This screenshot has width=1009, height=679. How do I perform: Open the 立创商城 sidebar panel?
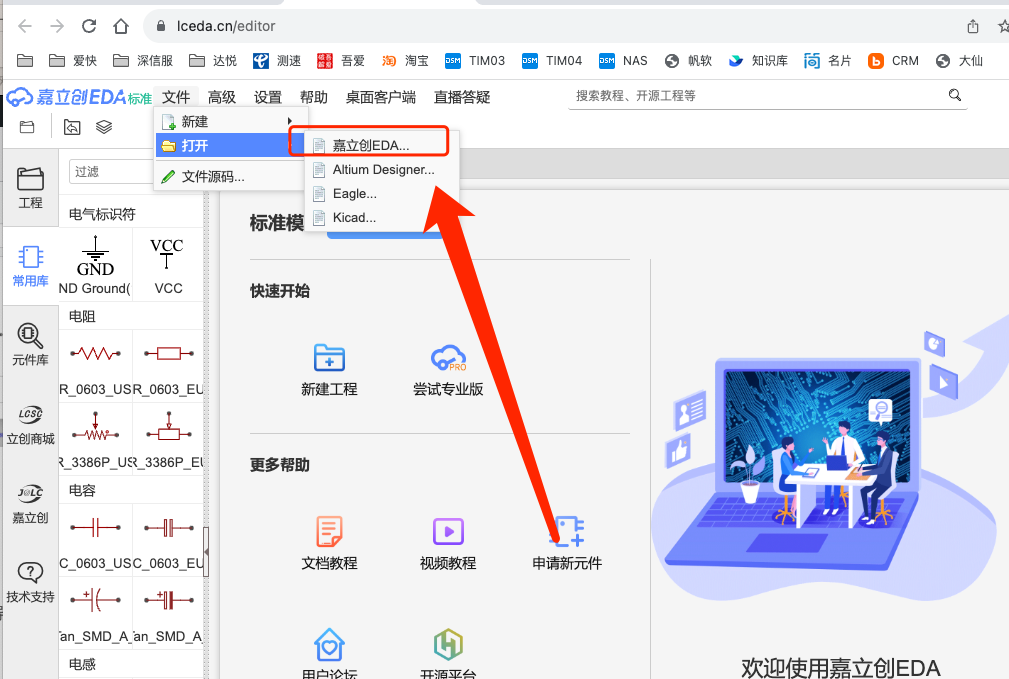tap(30, 425)
